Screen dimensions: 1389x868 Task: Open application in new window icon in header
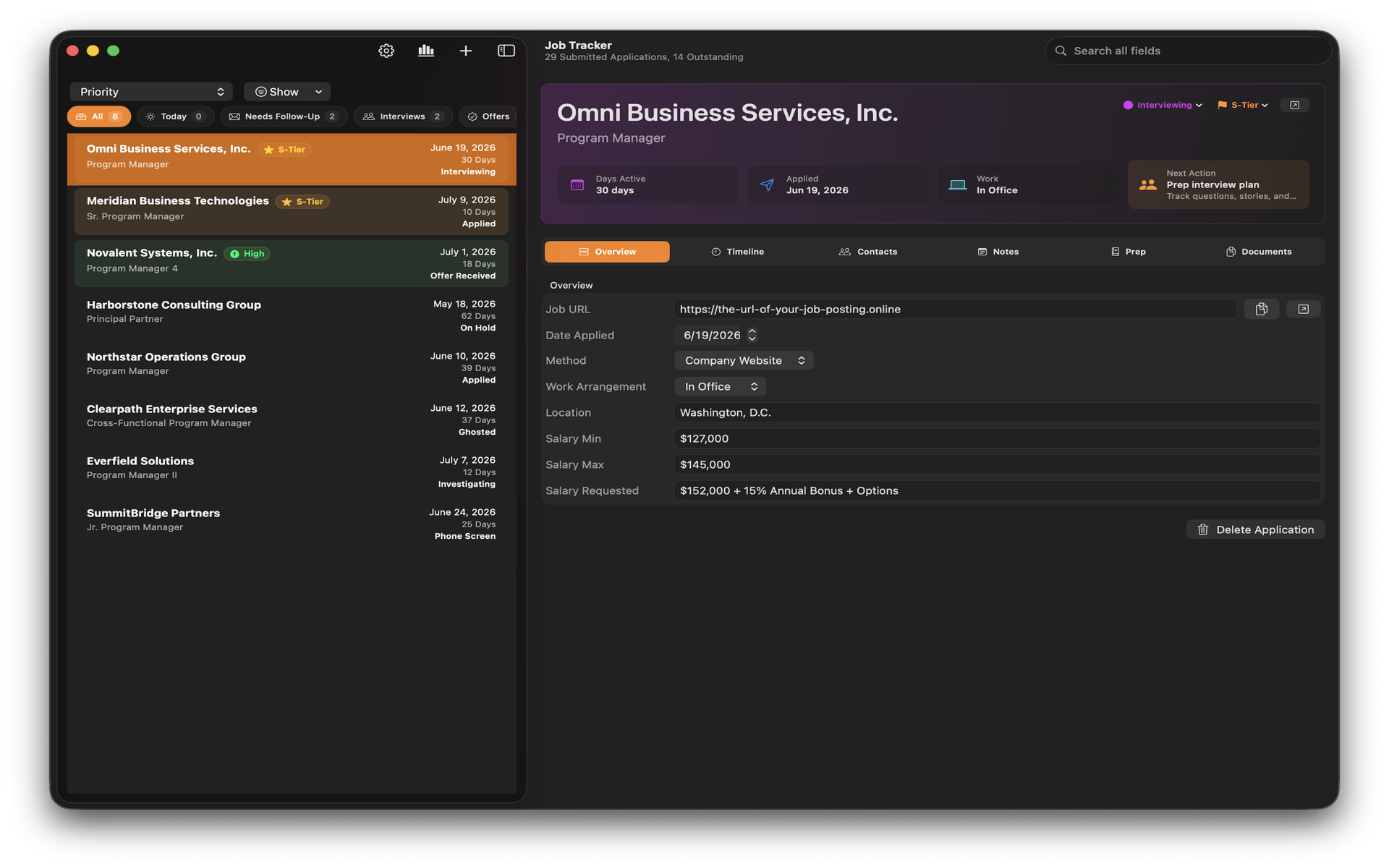point(1295,105)
